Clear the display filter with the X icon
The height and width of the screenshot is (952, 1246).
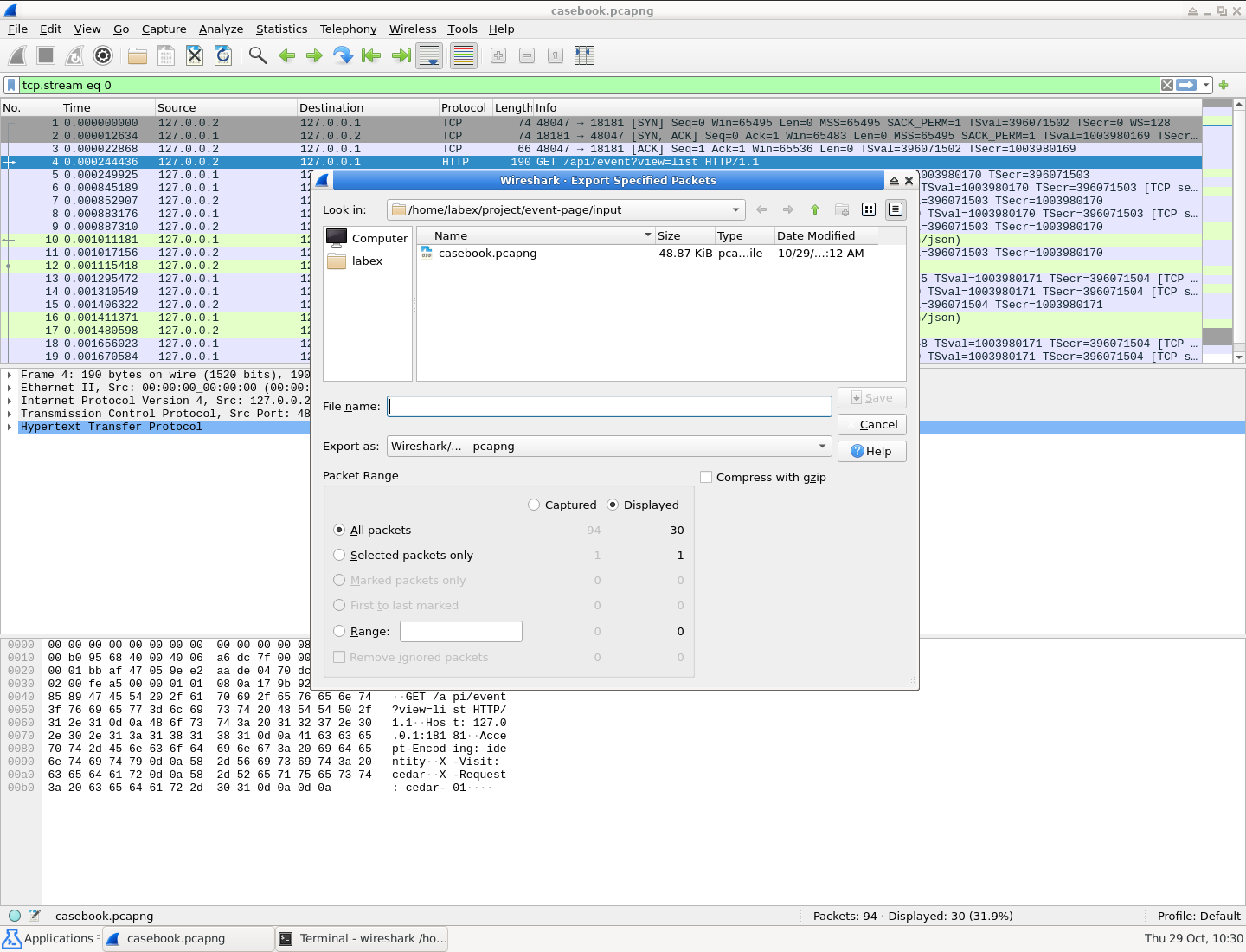[x=1167, y=85]
